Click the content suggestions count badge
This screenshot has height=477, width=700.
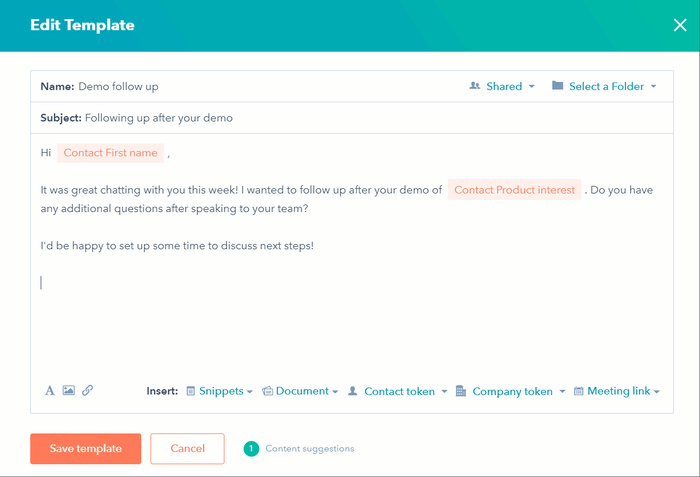pyautogui.click(x=251, y=449)
